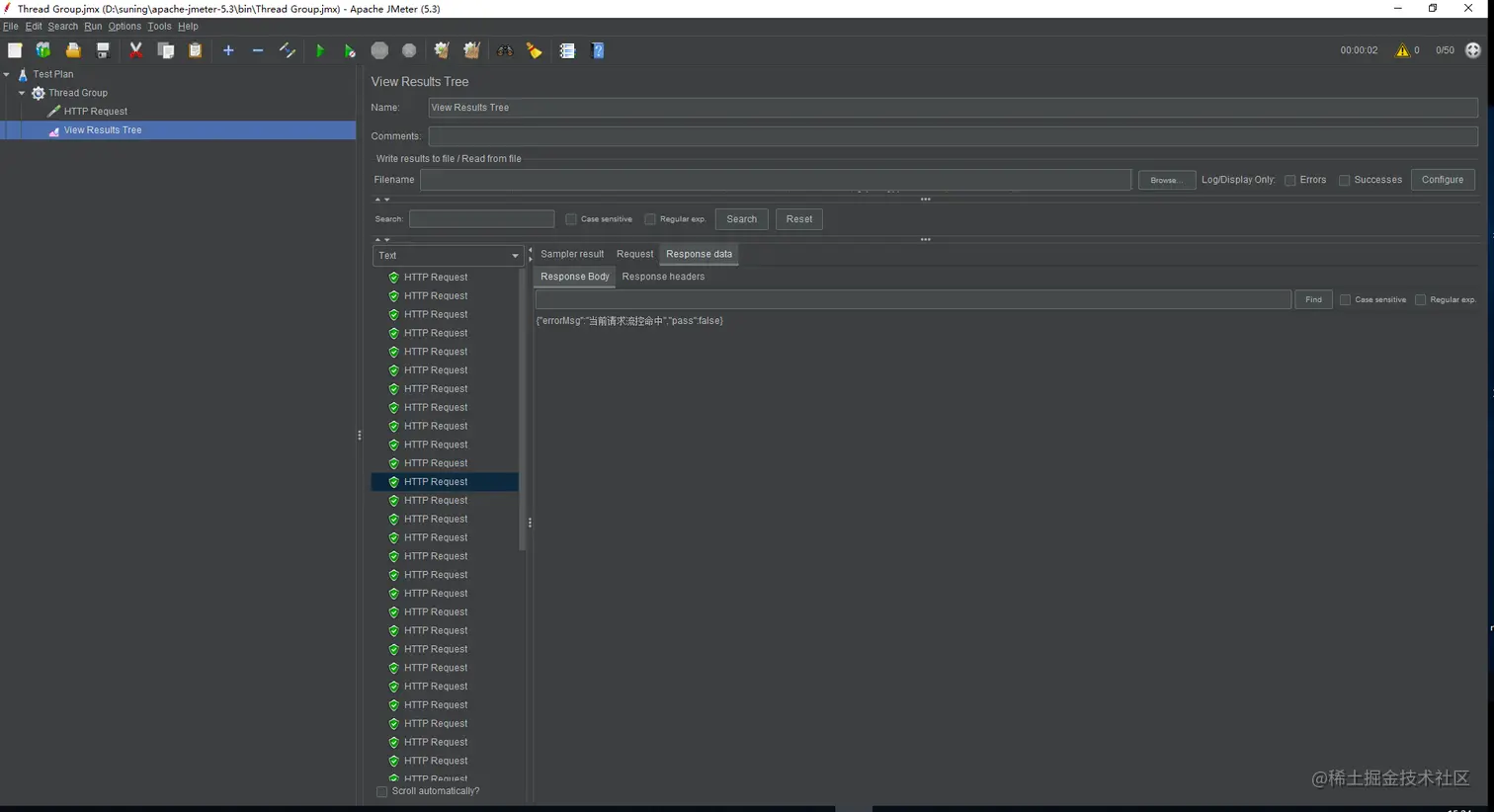Viewport: 1494px width, 812px height.
Task: Click the results list vertical scrollbar
Action: coord(523,410)
